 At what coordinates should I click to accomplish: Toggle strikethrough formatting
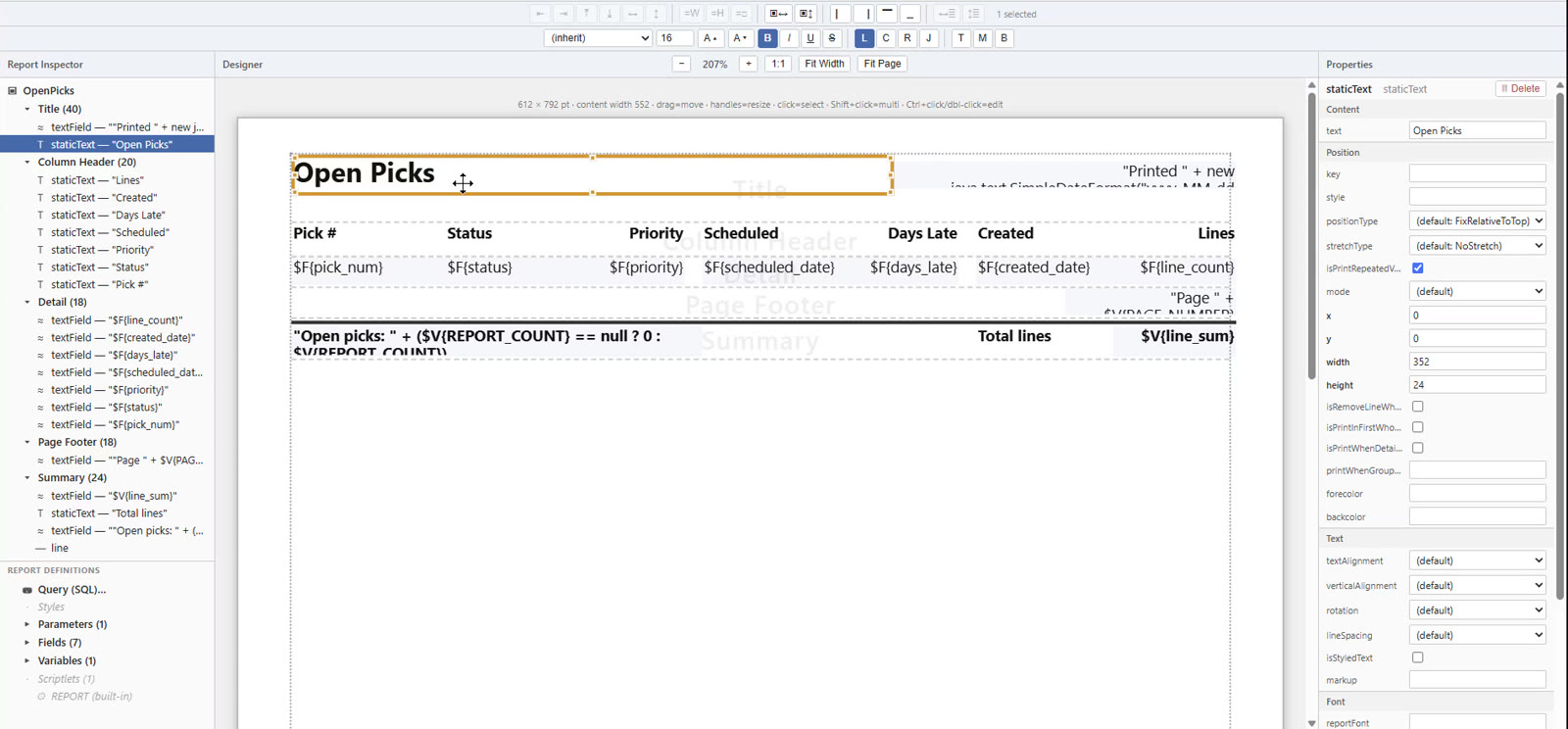click(832, 38)
